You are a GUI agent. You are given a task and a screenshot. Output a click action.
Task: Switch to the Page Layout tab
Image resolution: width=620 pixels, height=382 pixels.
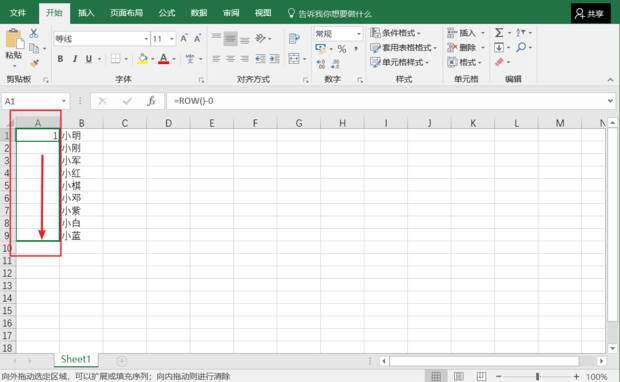127,13
